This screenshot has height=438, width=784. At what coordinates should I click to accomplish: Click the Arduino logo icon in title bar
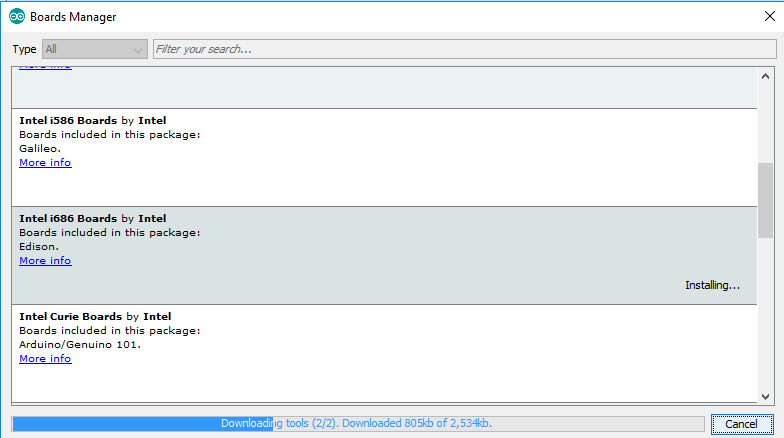[x=17, y=16]
